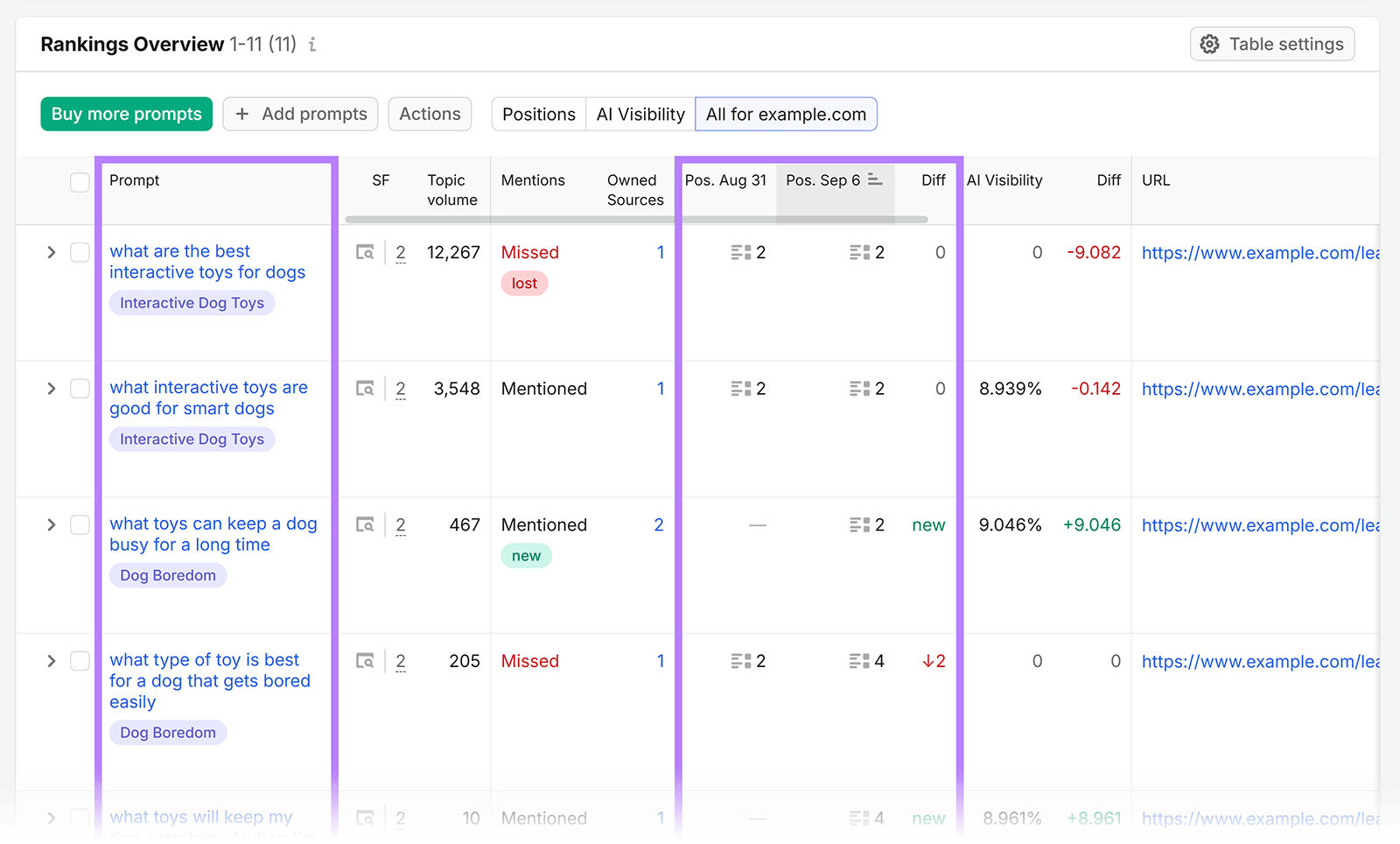This screenshot has width=1400, height=844.
Task: Click owned sources count 1 in first row
Action: [661, 252]
